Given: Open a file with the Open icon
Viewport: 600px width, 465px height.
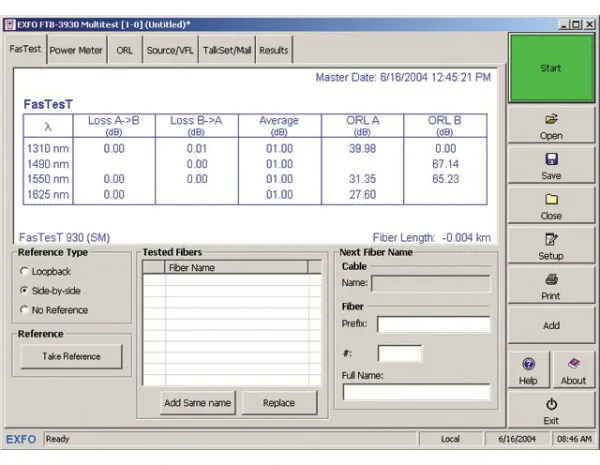Looking at the screenshot, I should (x=551, y=125).
